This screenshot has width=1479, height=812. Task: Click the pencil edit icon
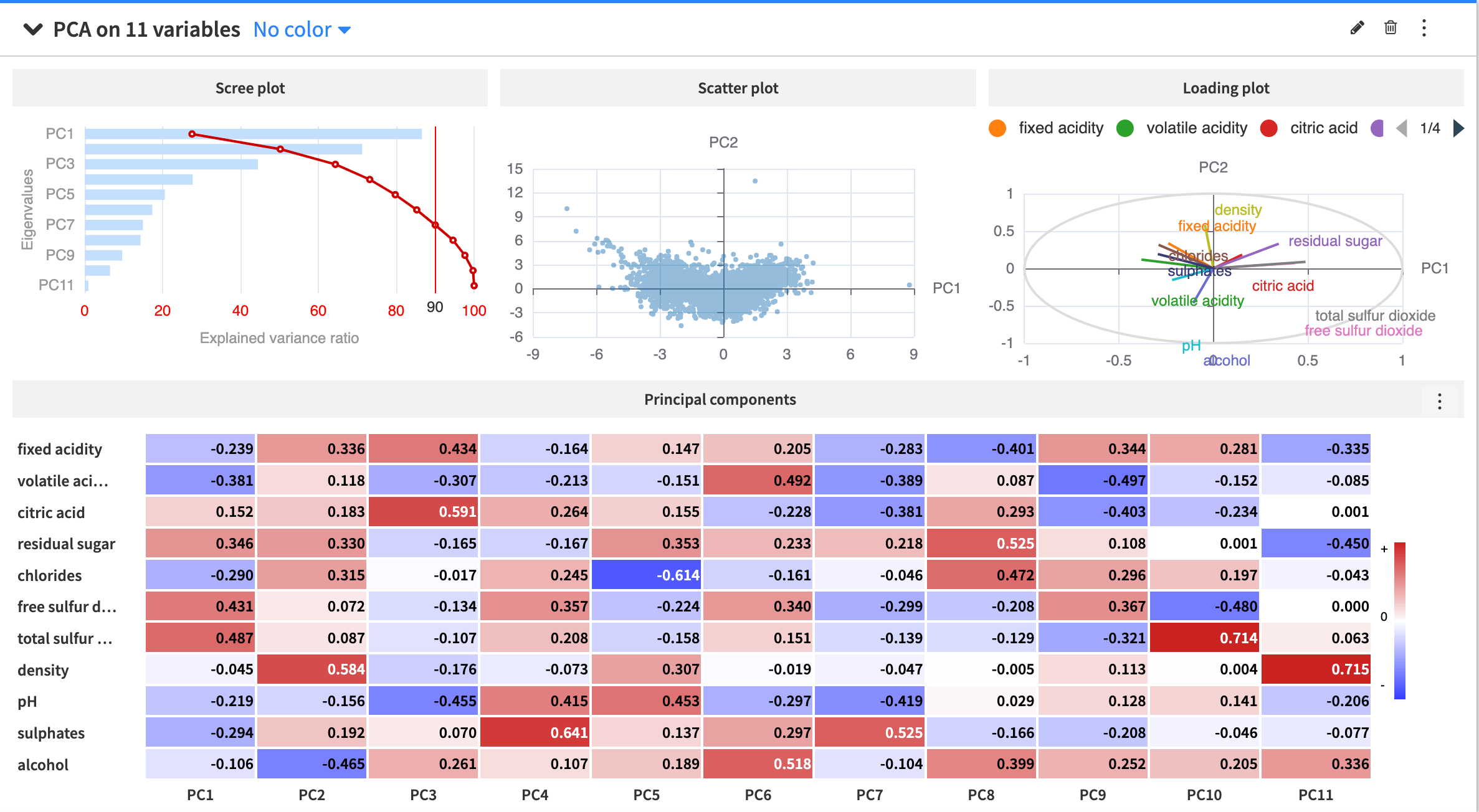tap(1358, 28)
